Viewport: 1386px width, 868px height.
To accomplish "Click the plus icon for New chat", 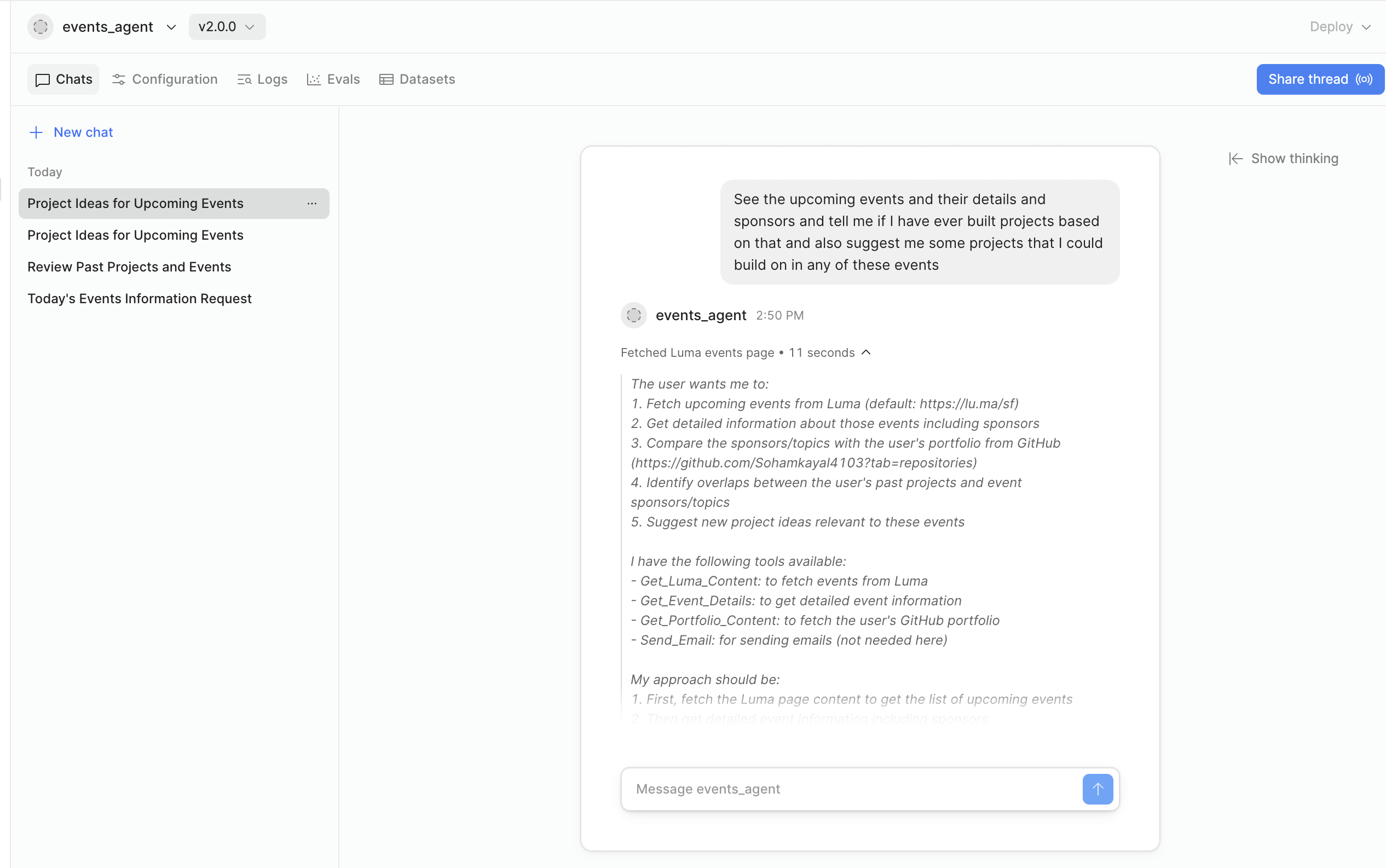I will tap(36, 132).
